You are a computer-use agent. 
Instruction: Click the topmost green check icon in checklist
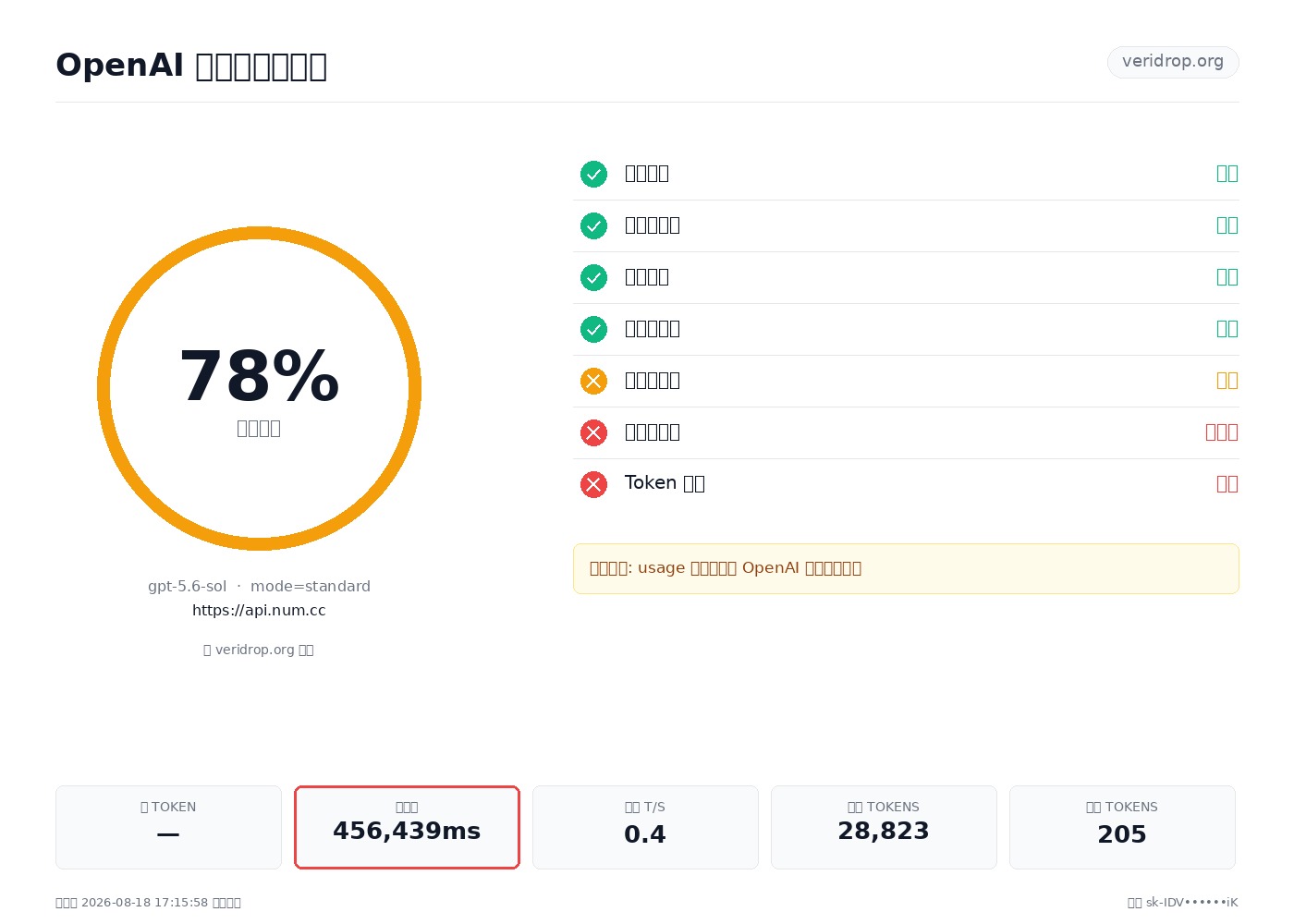pos(593,174)
